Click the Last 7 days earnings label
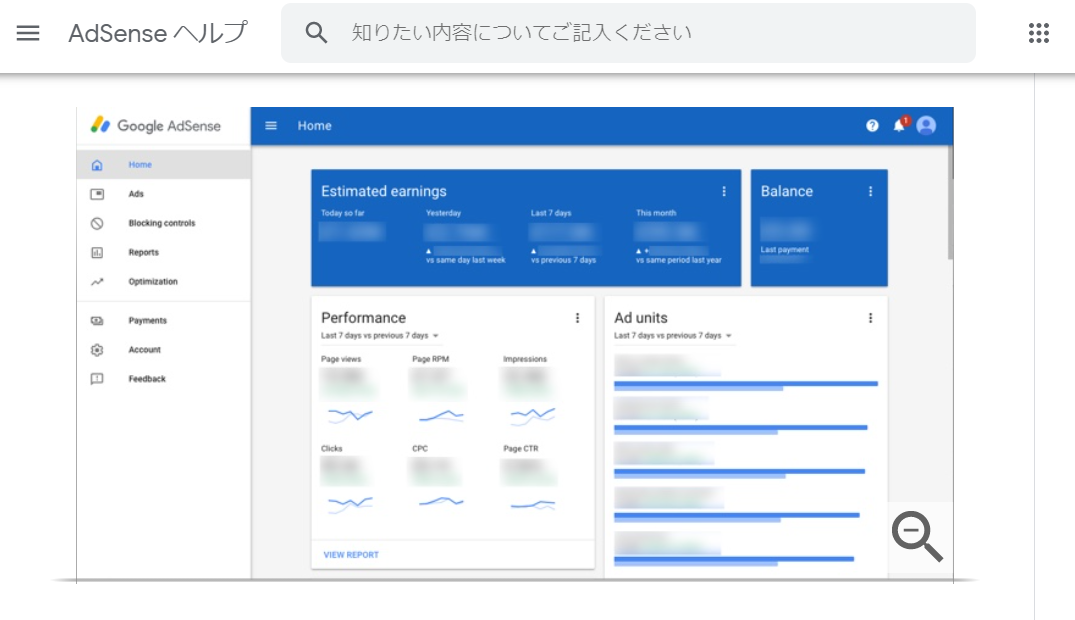This screenshot has height=620, width=1075. tap(551, 213)
